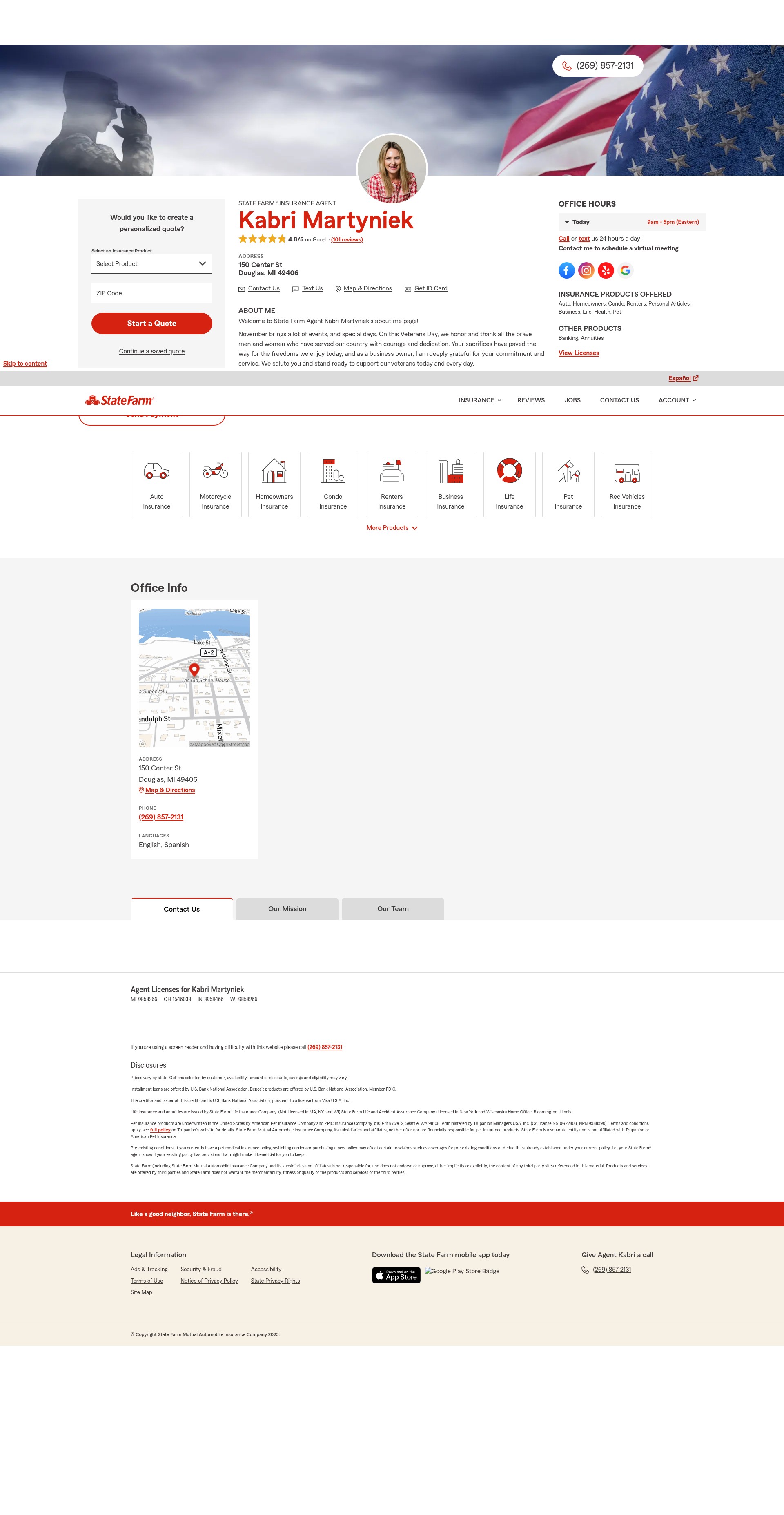
Task: Open JOBS in the navigation bar
Action: pyautogui.click(x=572, y=401)
